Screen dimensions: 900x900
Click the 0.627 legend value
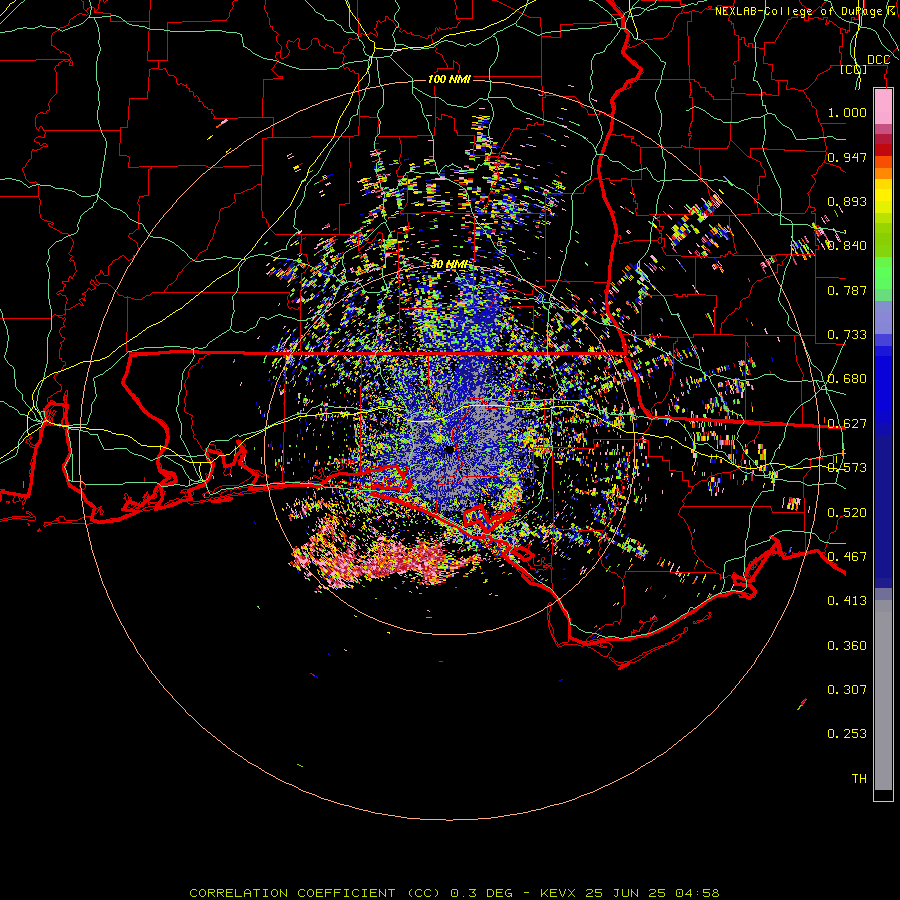pos(847,424)
